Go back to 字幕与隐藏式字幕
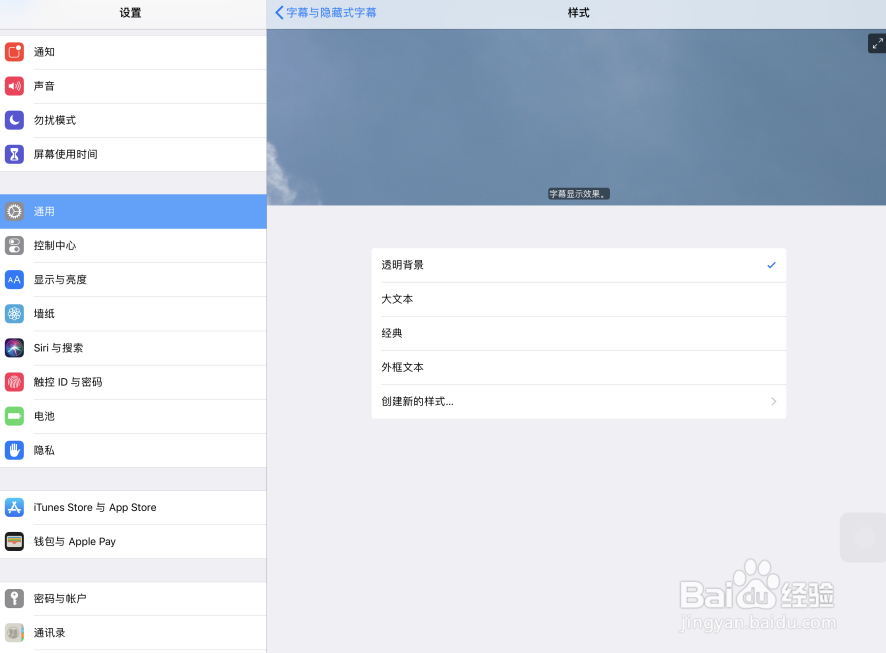 (x=324, y=13)
